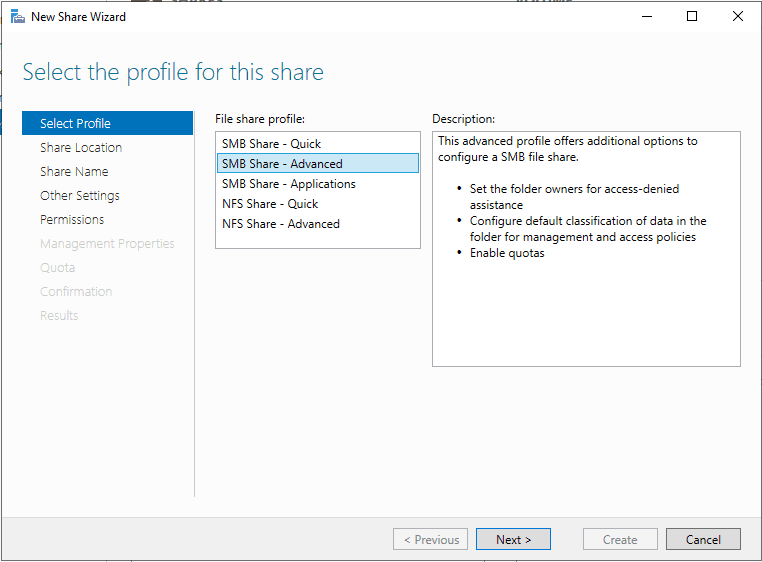The image size is (762, 562).
Task: Choose the SMB Share - Quick profile
Action: click(272, 143)
